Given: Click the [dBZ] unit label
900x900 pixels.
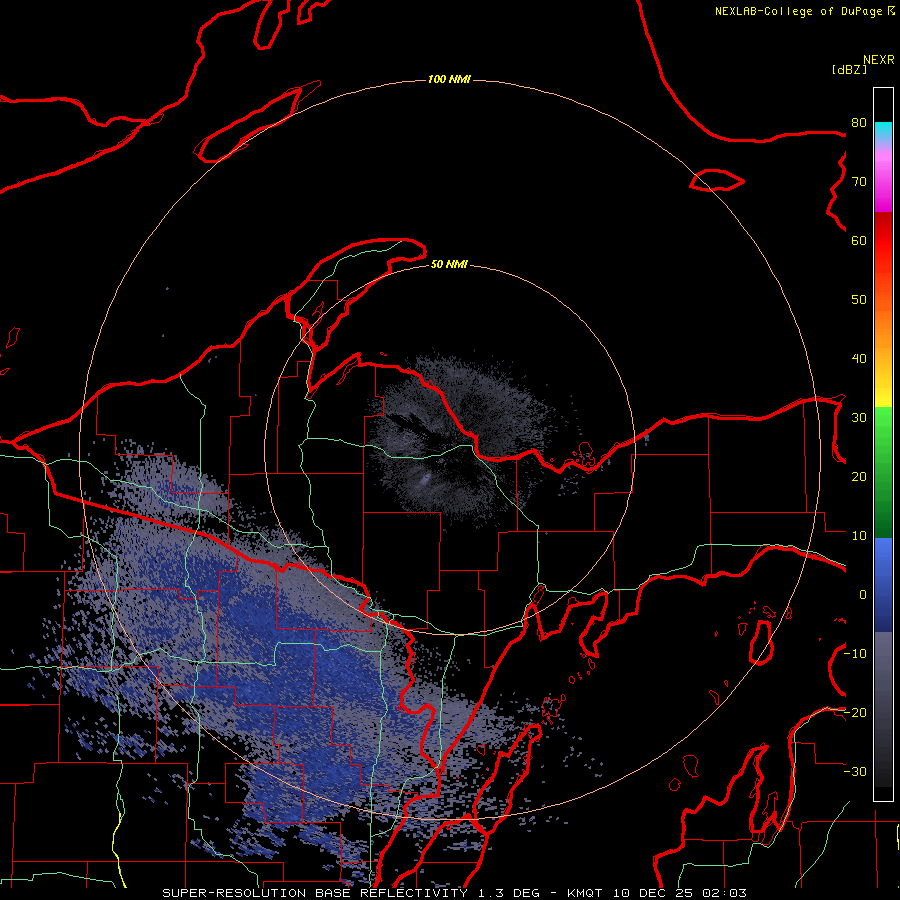Looking at the screenshot, I should click(x=849, y=69).
